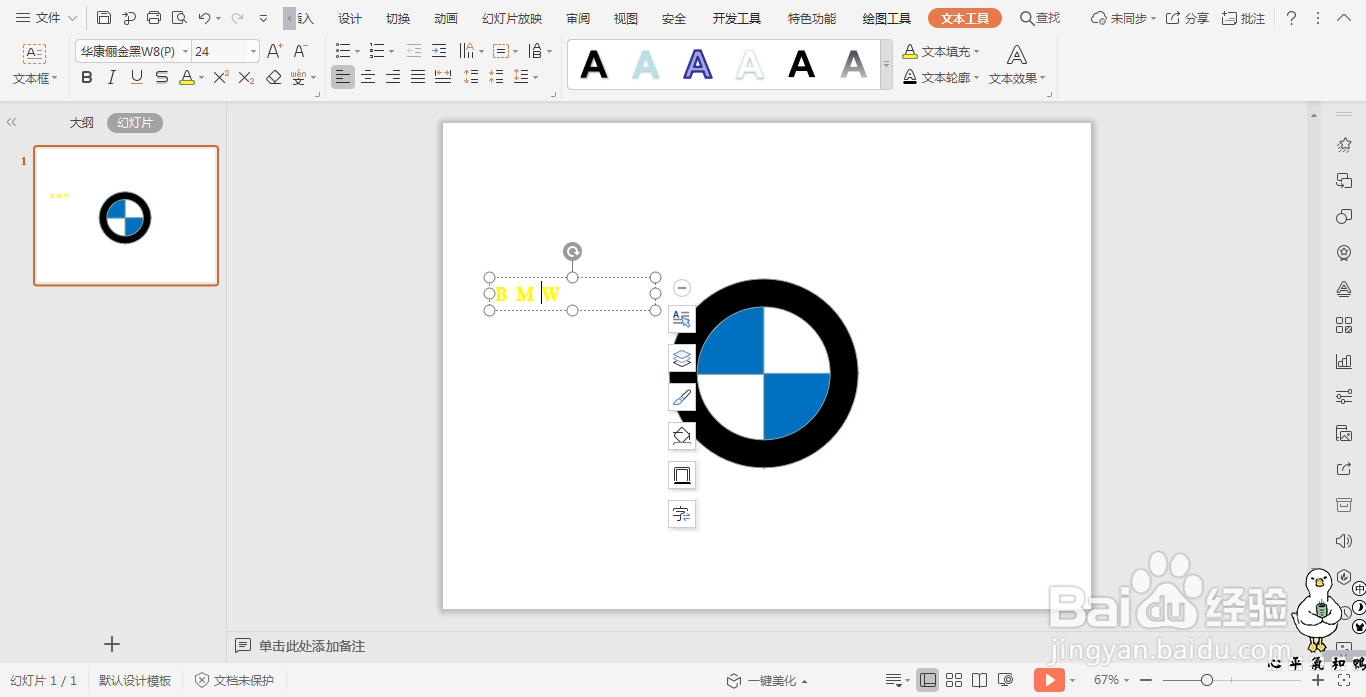This screenshot has height=697, width=1366.
Task: Apply superscript X² formatting
Action: pos(221,77)
